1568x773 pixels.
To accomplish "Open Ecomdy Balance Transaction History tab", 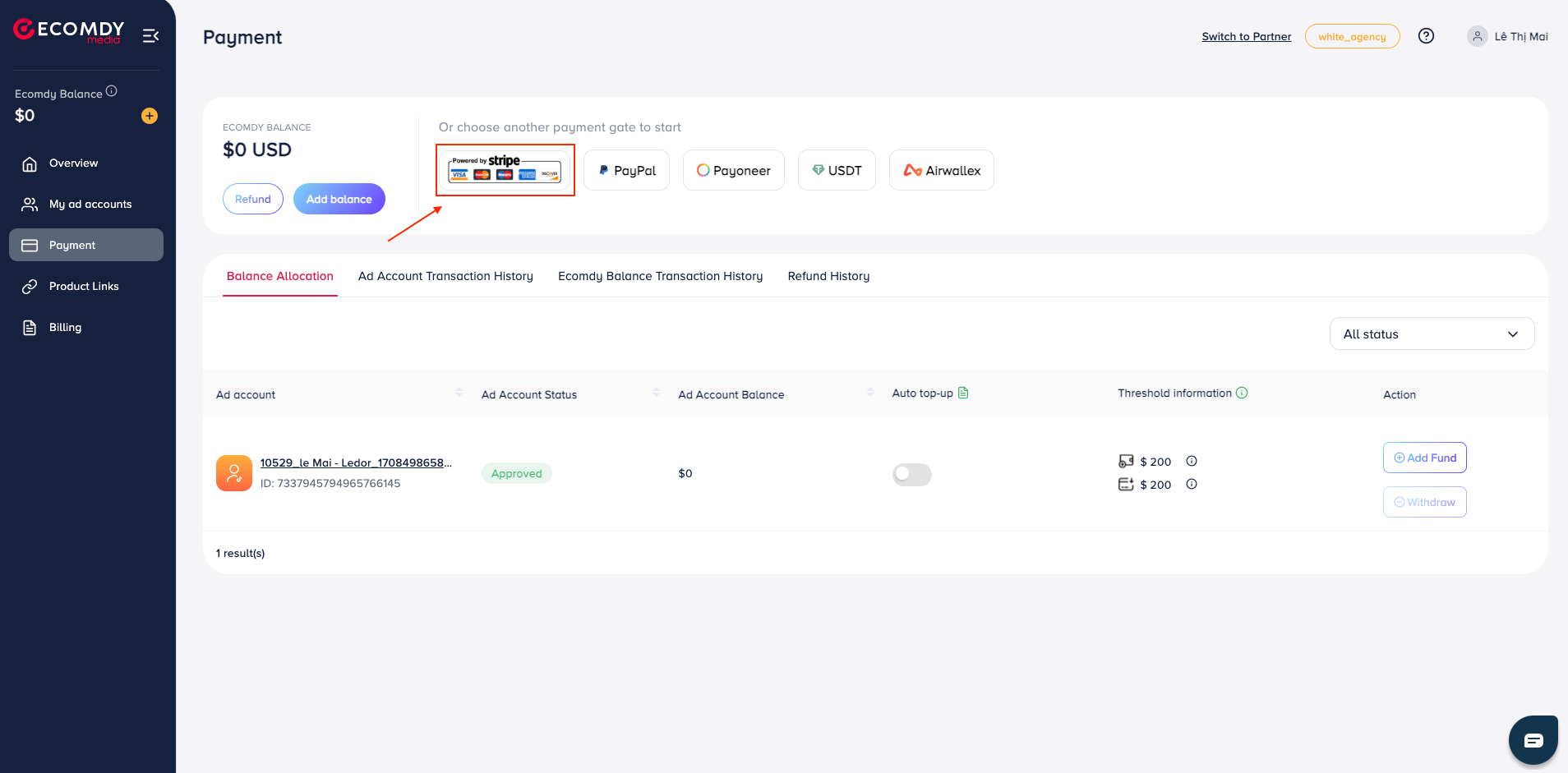I will pyautogui.click(x=661, y=276).
